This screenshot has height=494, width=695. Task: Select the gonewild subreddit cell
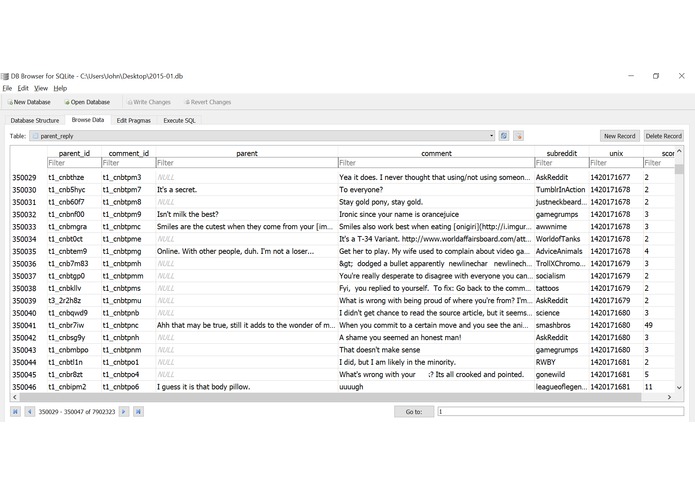[x=562, y=374]
